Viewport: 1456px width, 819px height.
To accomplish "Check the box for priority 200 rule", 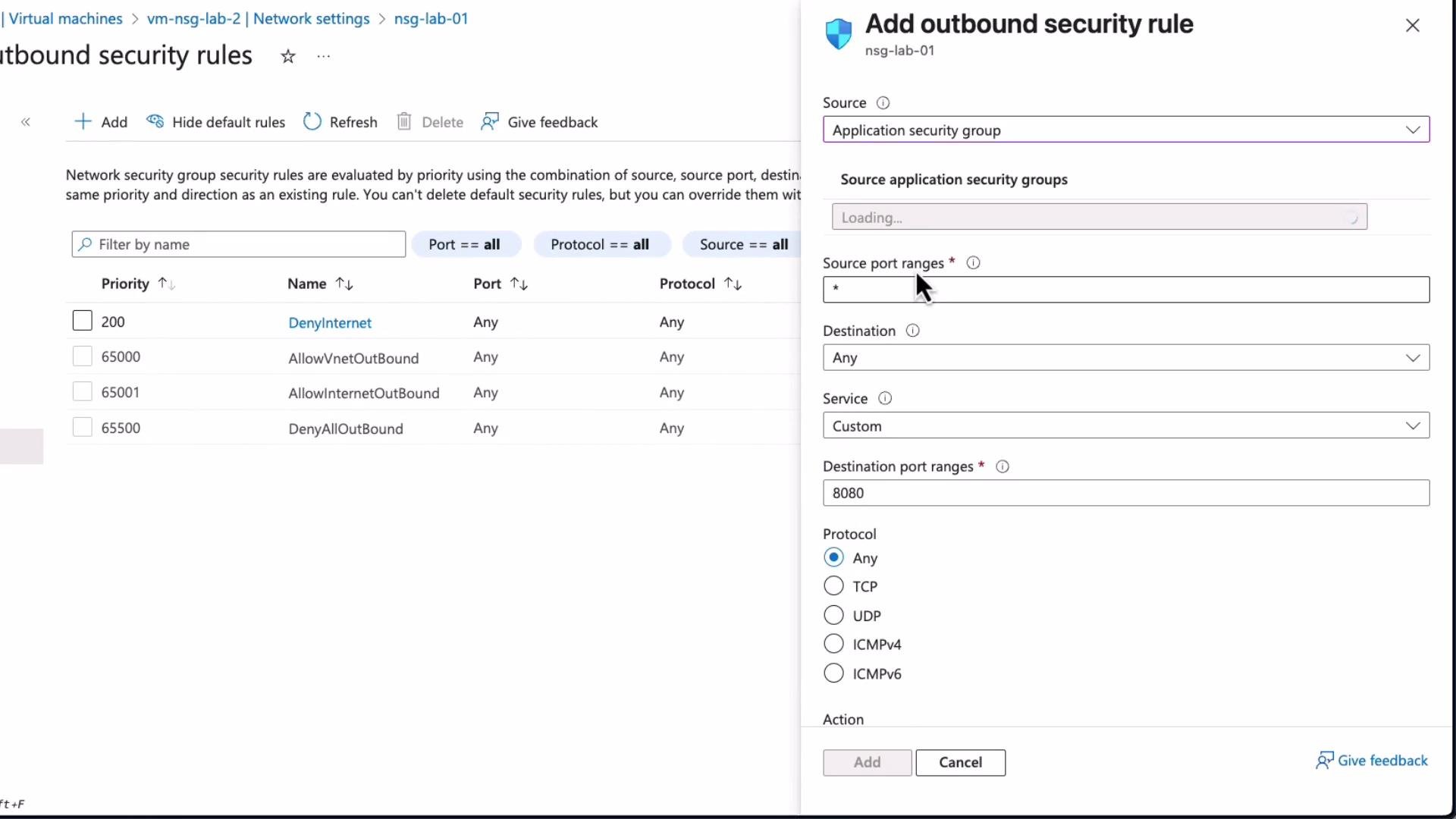I will click(x=82, y=321).
